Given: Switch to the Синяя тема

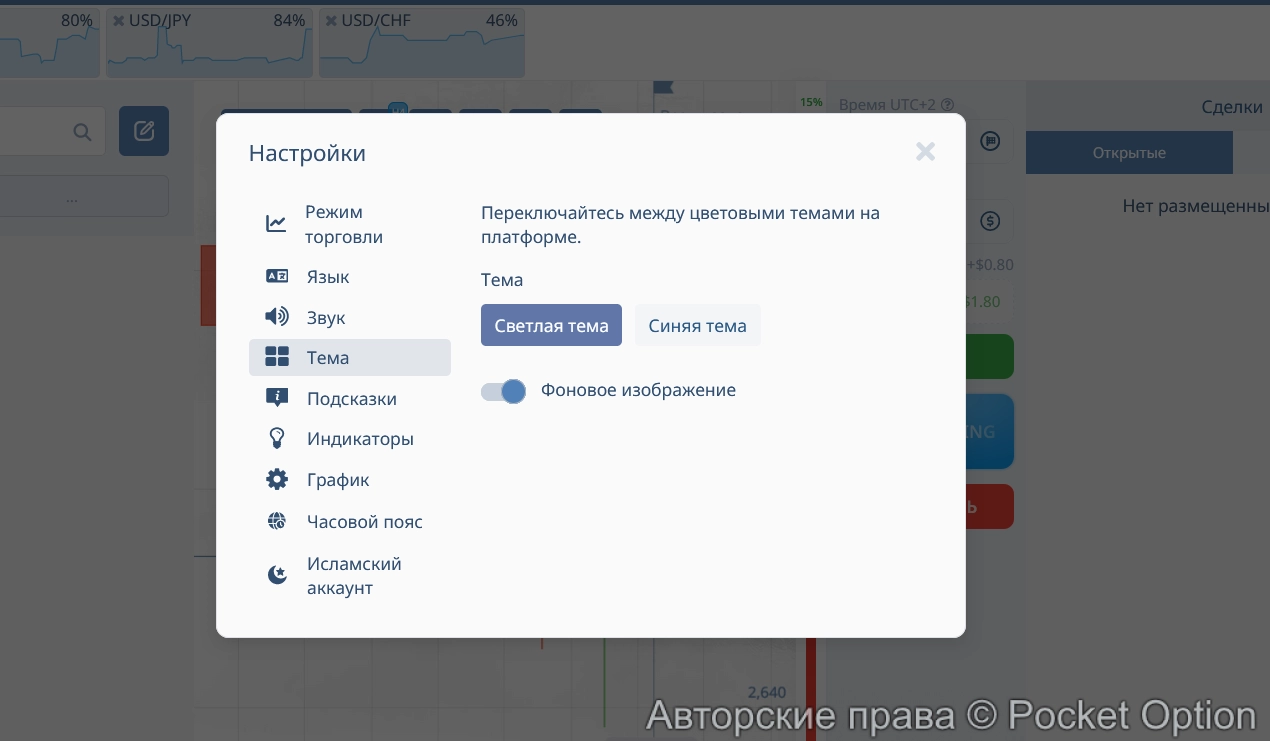Looking at the screenshot, I should [697, 325].
